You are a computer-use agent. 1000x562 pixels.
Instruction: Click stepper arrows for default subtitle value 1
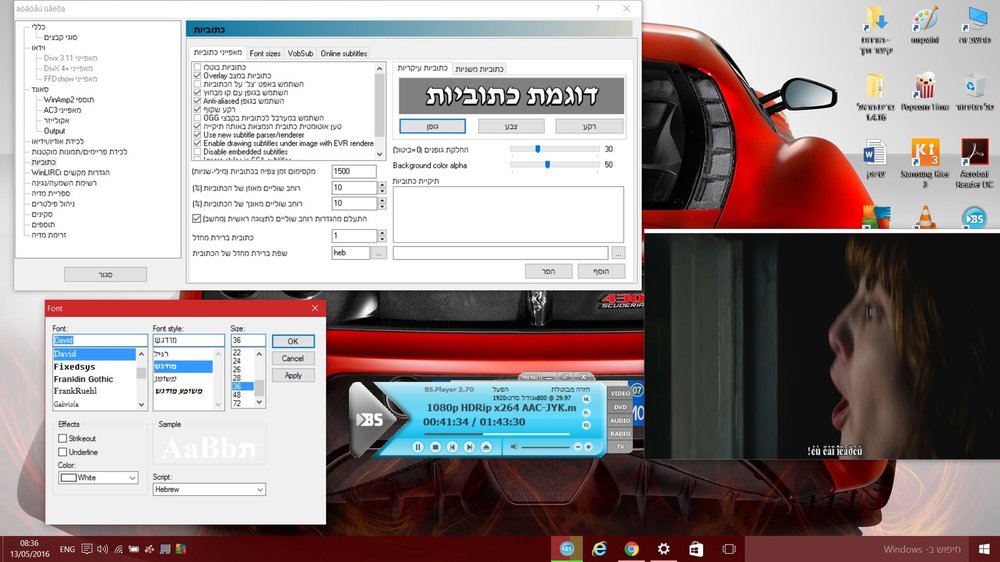(x=382, y=235)
